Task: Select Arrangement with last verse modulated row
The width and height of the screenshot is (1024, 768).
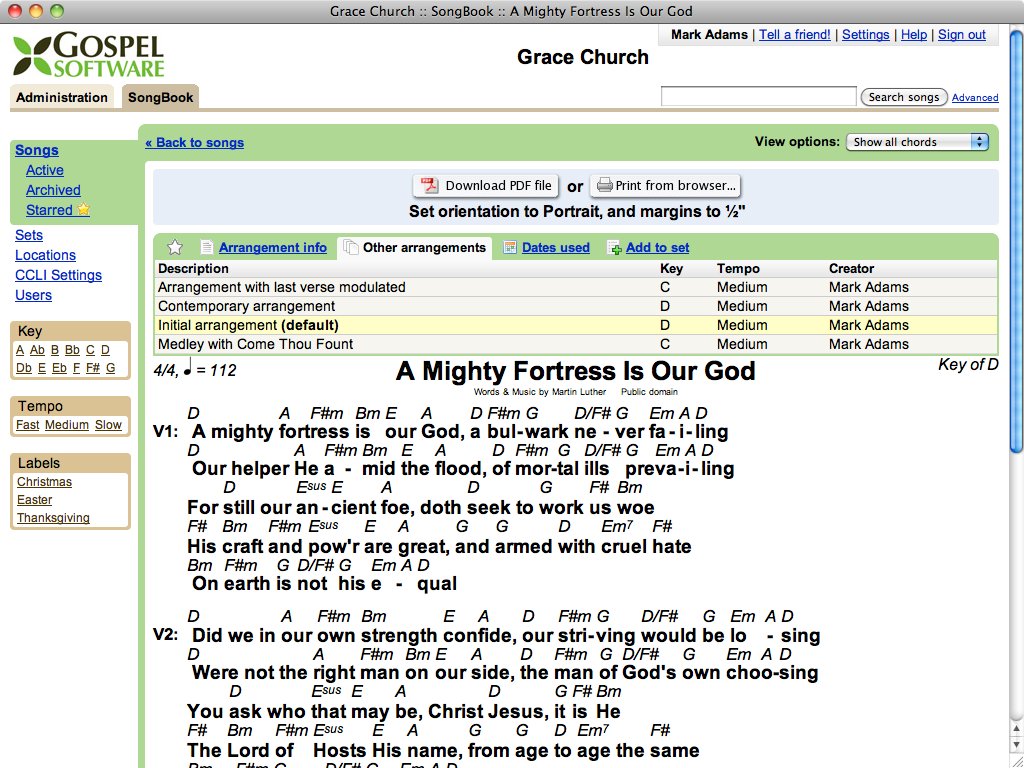Action: pos(576,287)
